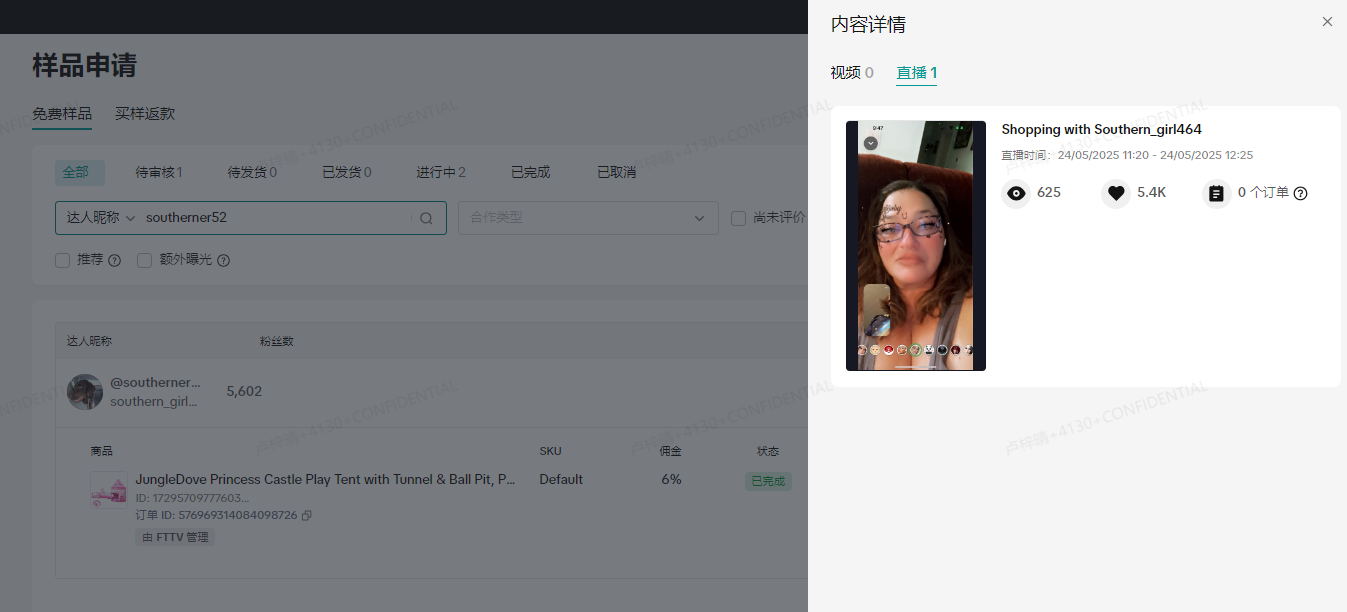
Task: Click the question mark icon beside 额外曝光
Action: point(222,259)
